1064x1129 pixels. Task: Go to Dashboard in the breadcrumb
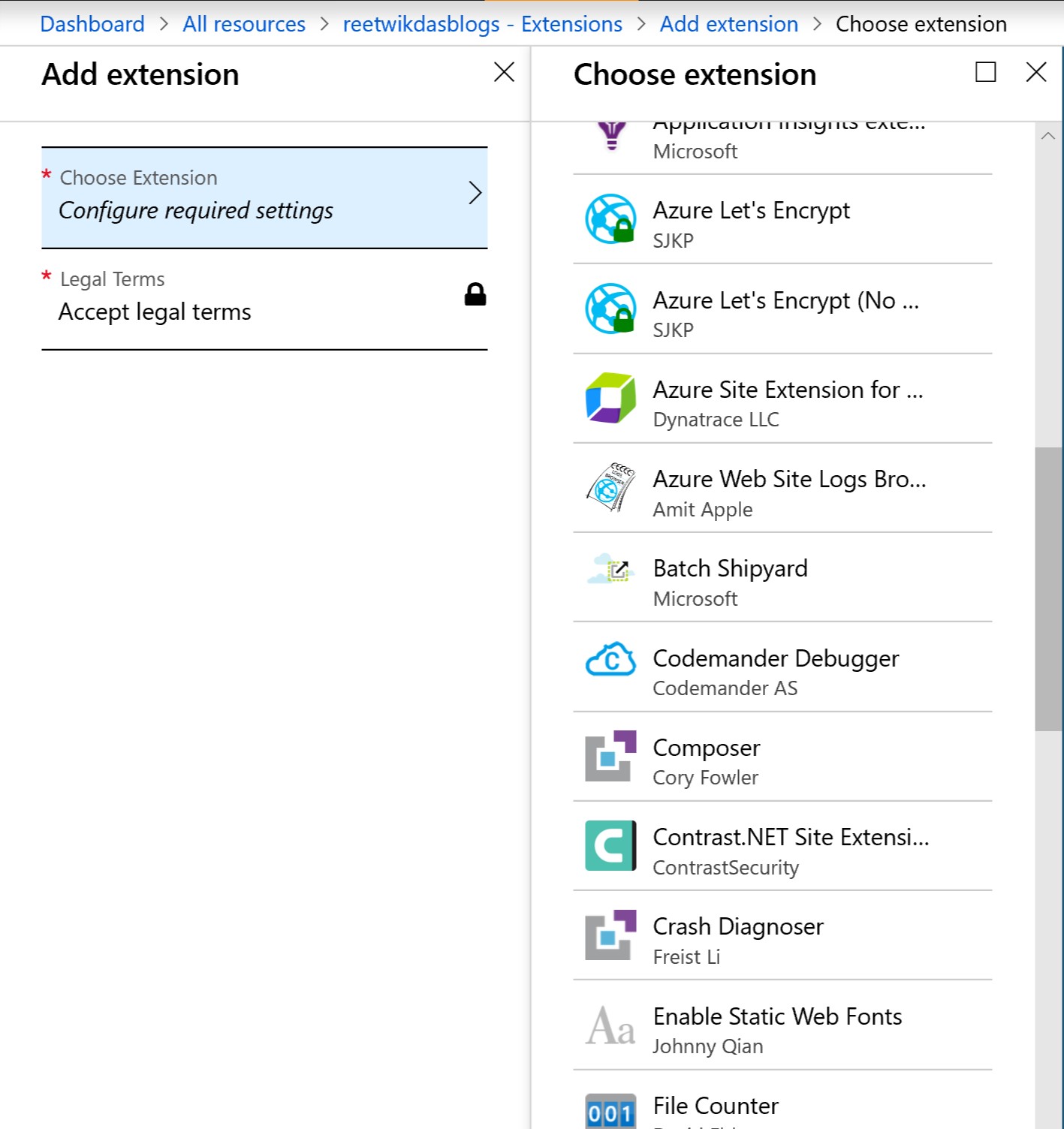tap(92, 24)
